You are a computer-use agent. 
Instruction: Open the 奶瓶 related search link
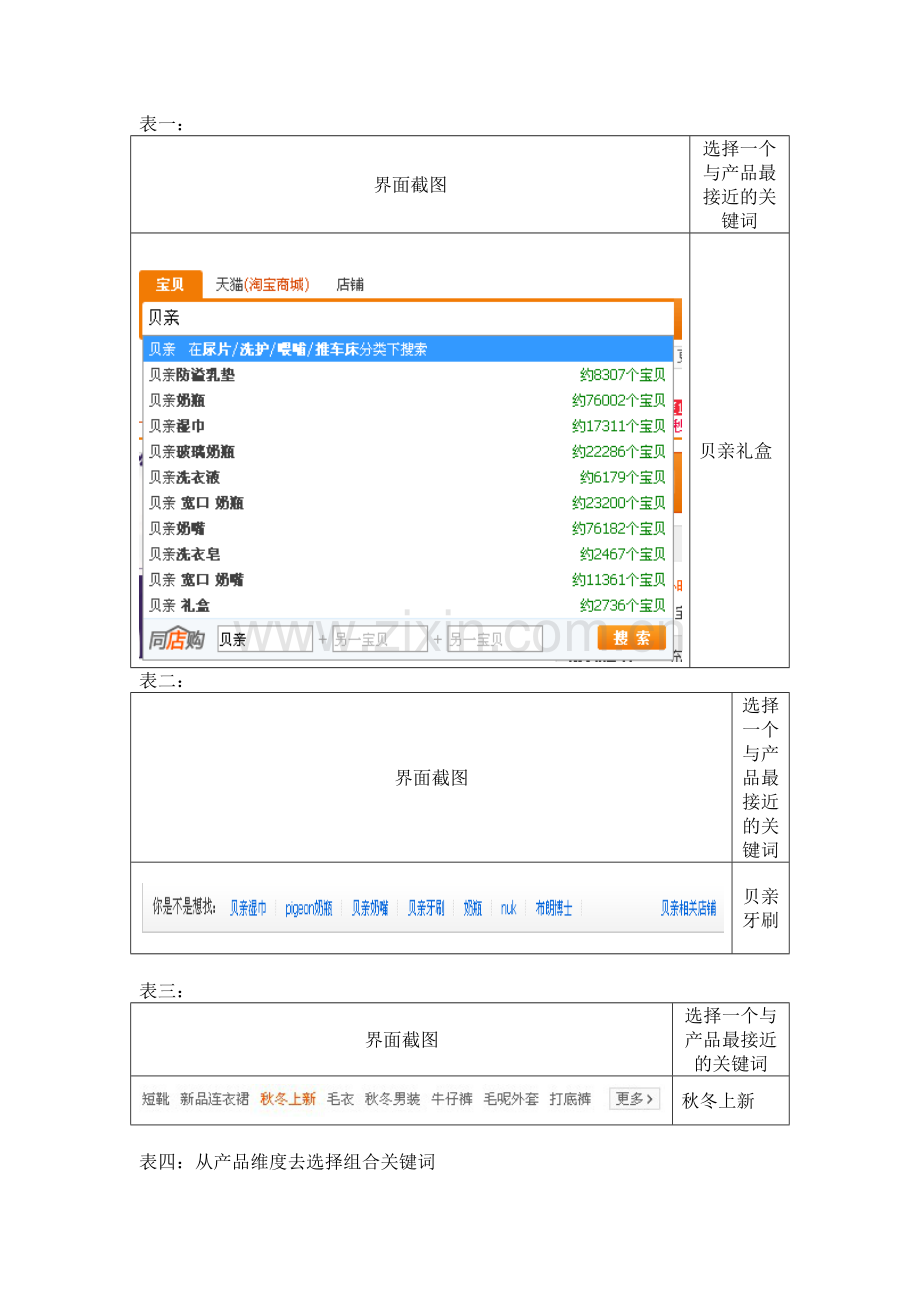coord(473,908)
